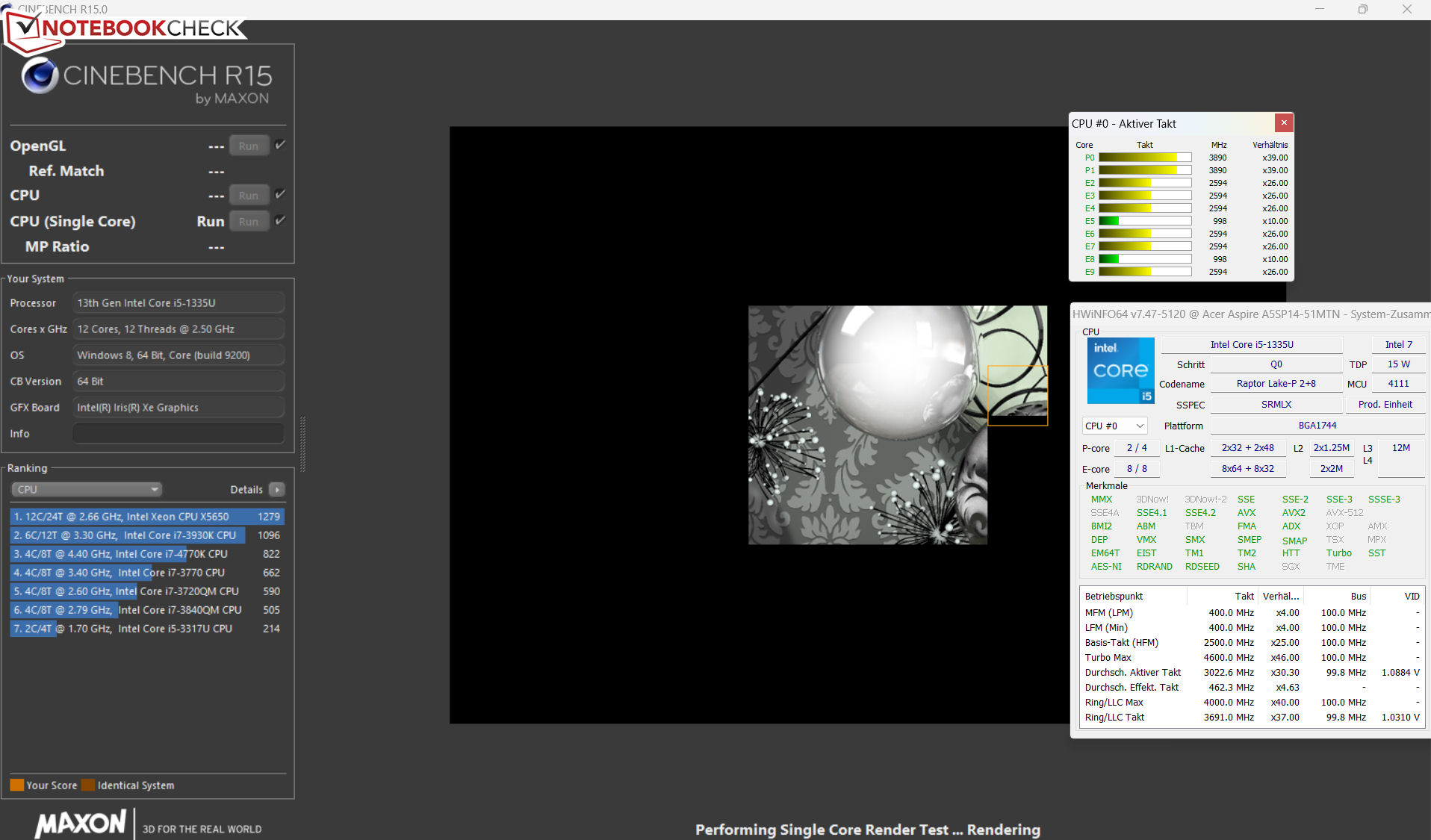Select the Intel Xeon X5650 ranking entry

coord(146,517)
